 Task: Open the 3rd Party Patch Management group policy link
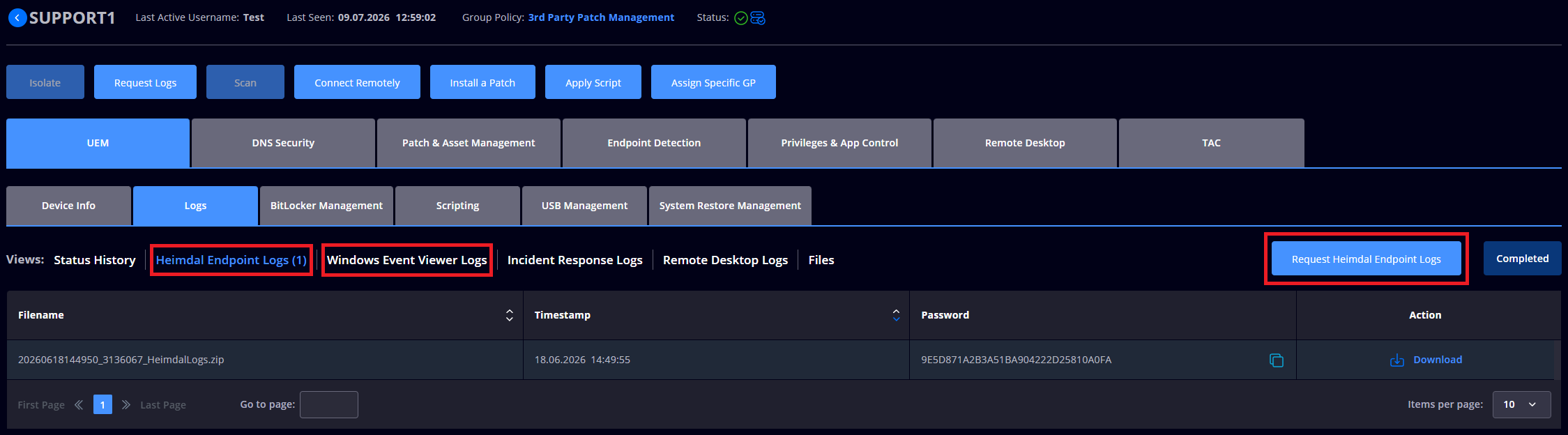601,17
